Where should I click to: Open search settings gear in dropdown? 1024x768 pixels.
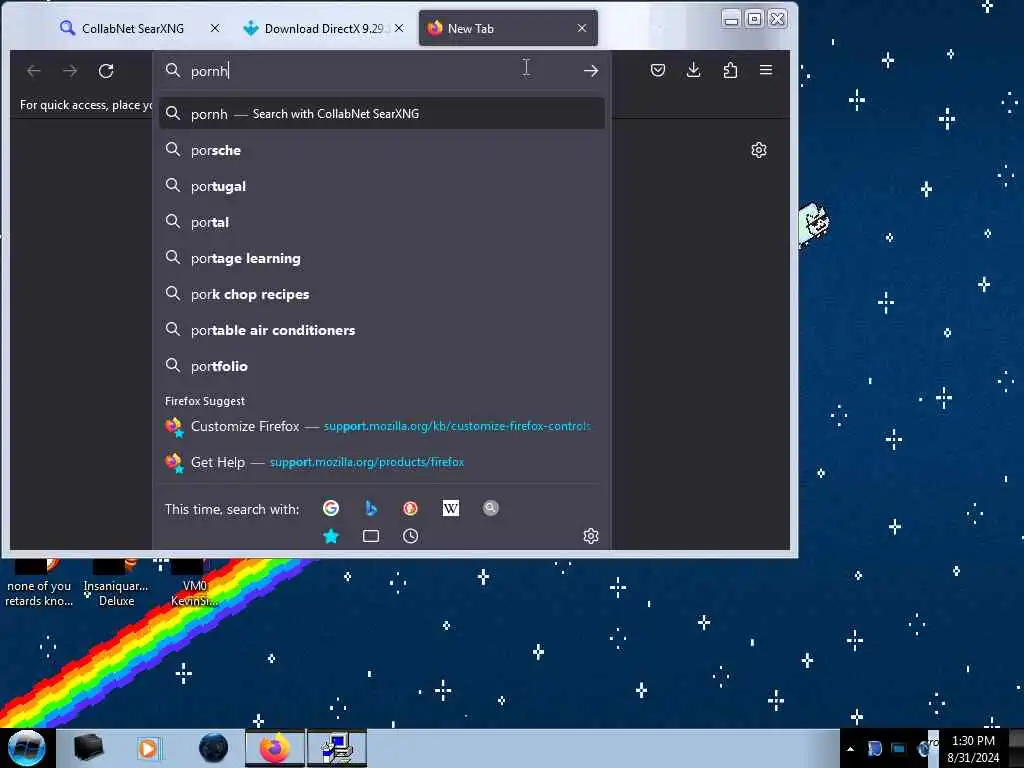tap(591, 536)
